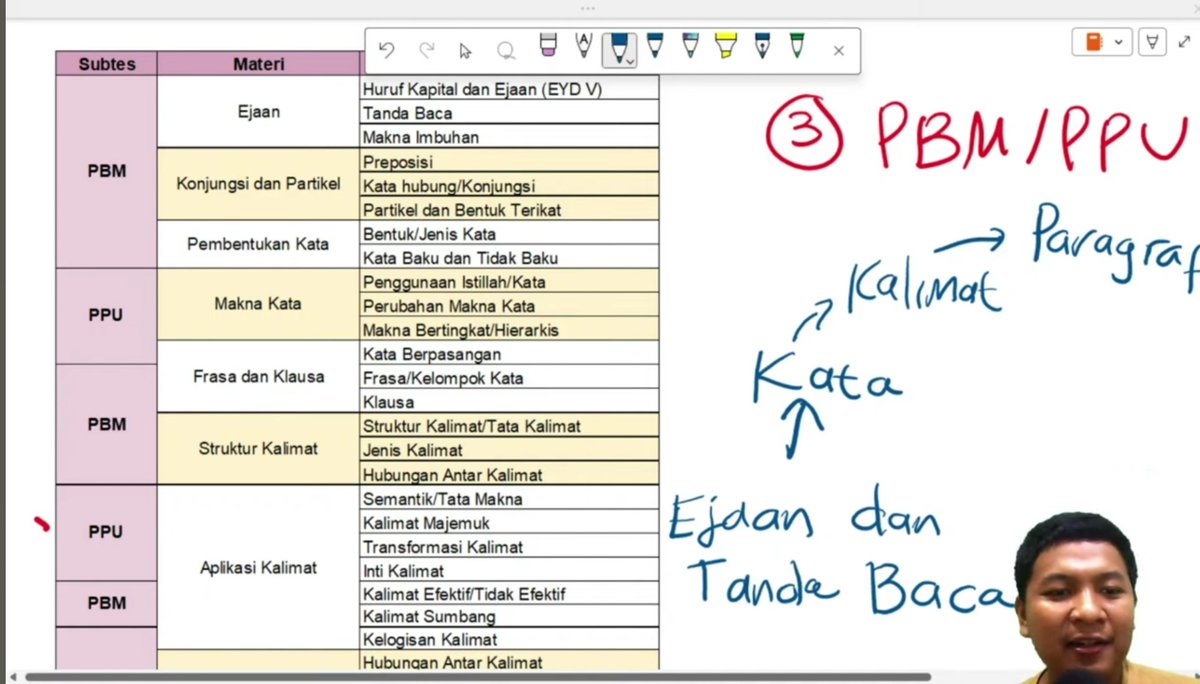Redo the last undone stroke
1200x684 pixels.
427,50
